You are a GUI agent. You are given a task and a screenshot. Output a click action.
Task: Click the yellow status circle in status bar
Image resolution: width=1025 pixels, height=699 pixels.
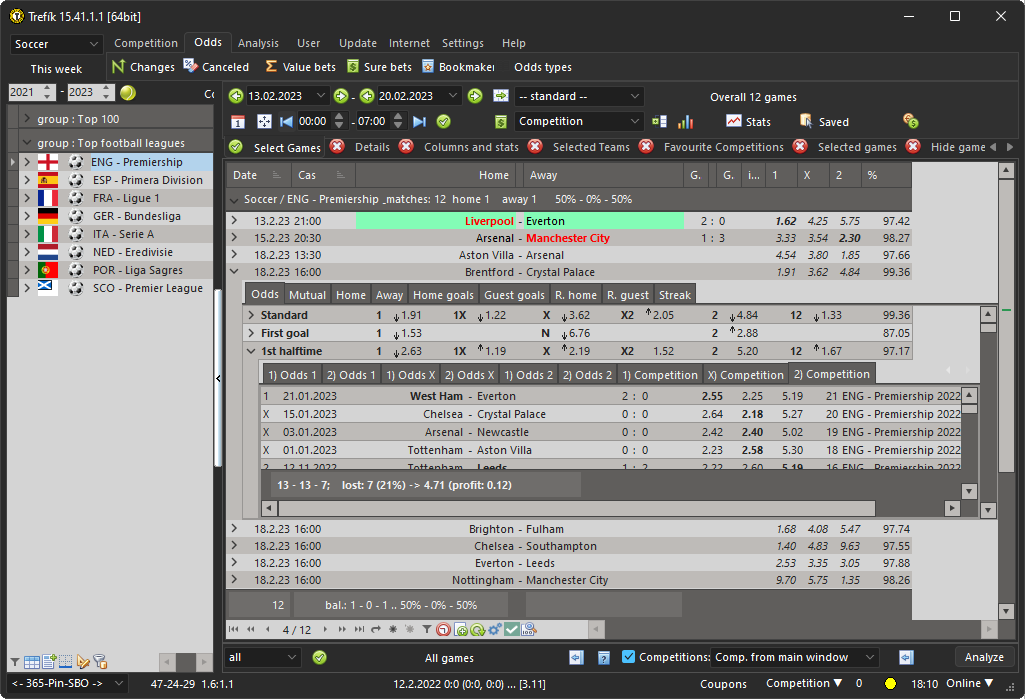coord(890,684)
